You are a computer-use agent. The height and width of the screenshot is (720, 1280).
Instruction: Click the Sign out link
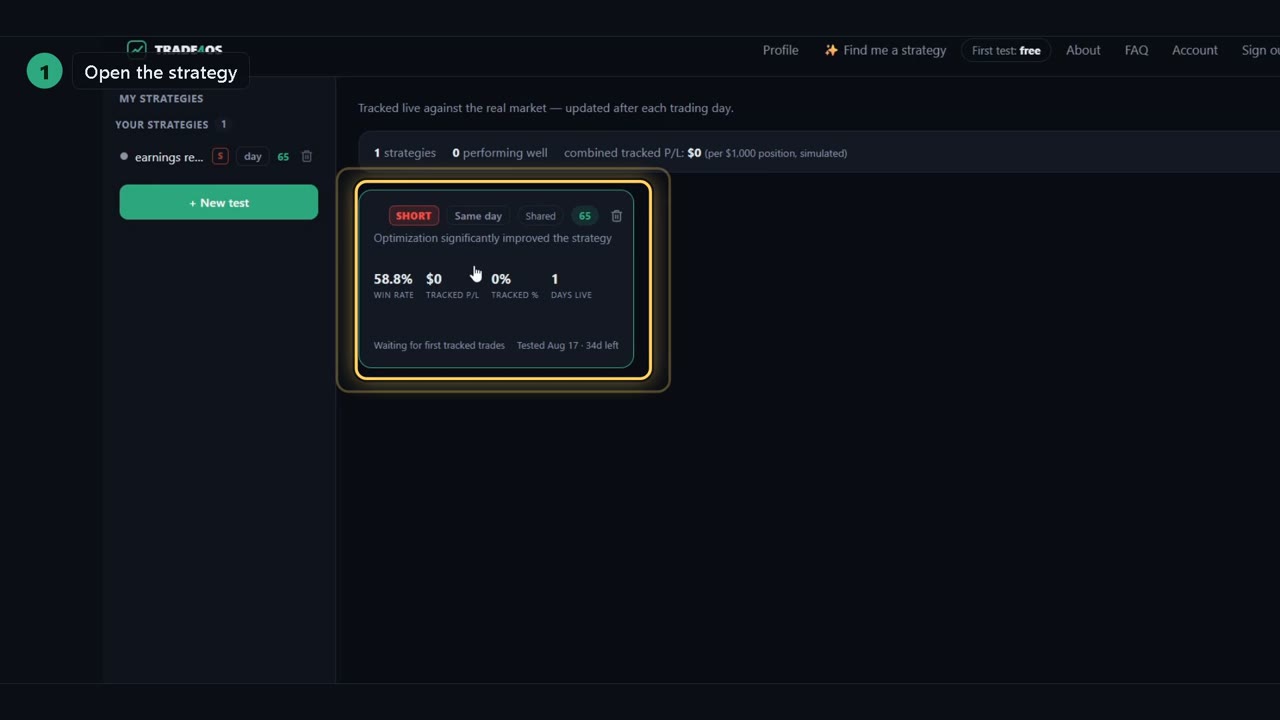click(1261, 50)
